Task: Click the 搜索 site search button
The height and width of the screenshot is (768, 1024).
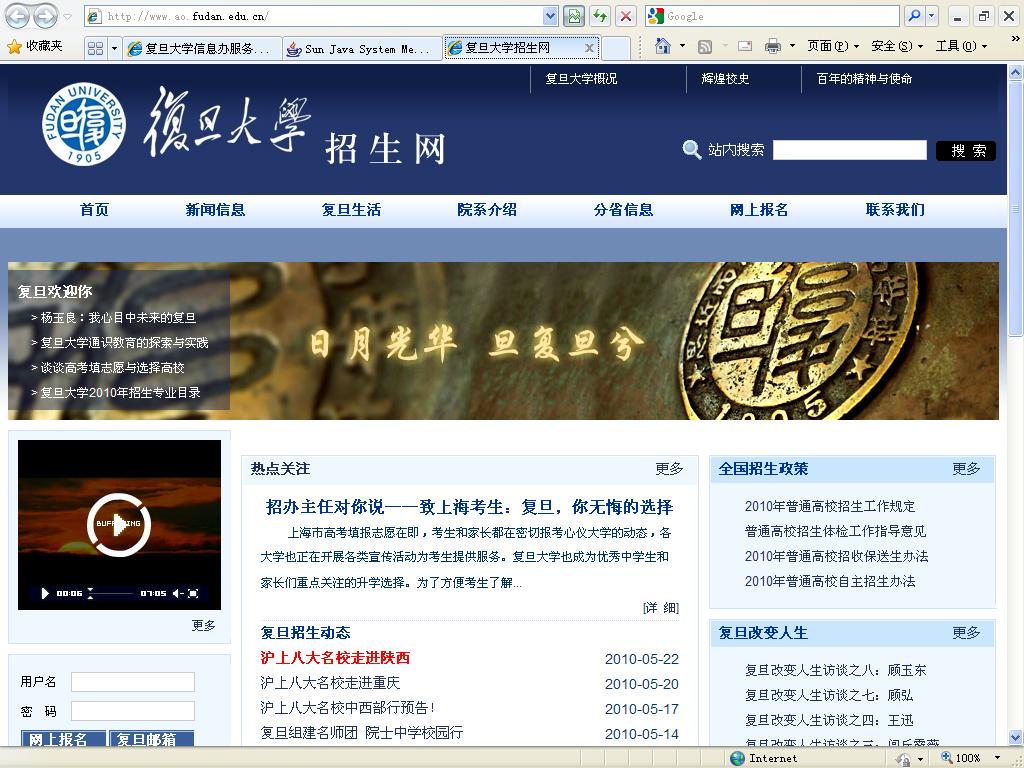Action: [966, 150]
